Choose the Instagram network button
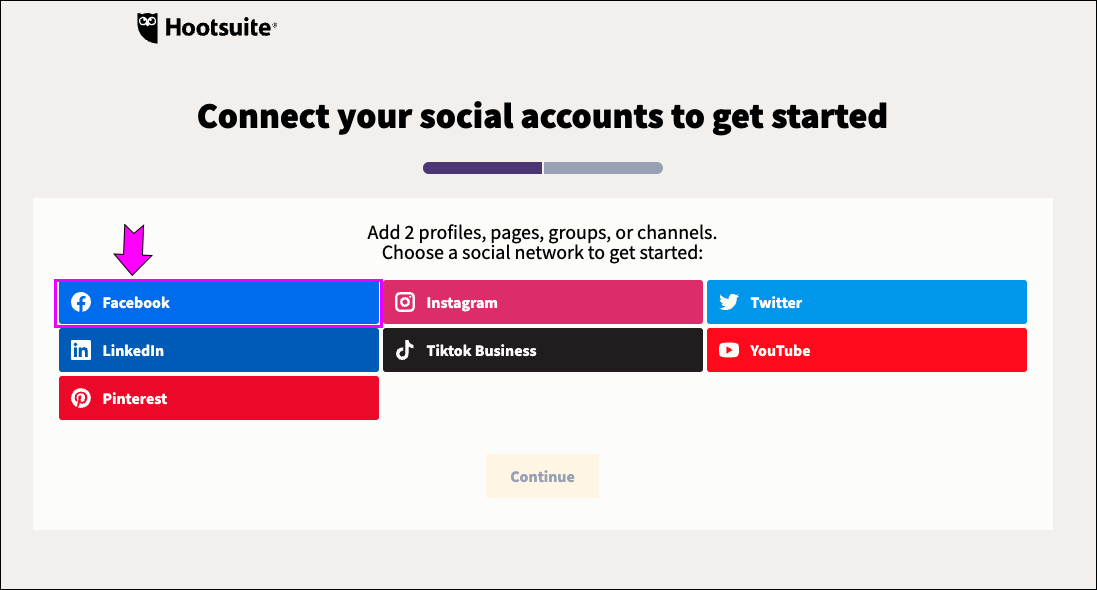Image resolution: width=1097 pixels, height=590 pixels. (x=543, y=303)
